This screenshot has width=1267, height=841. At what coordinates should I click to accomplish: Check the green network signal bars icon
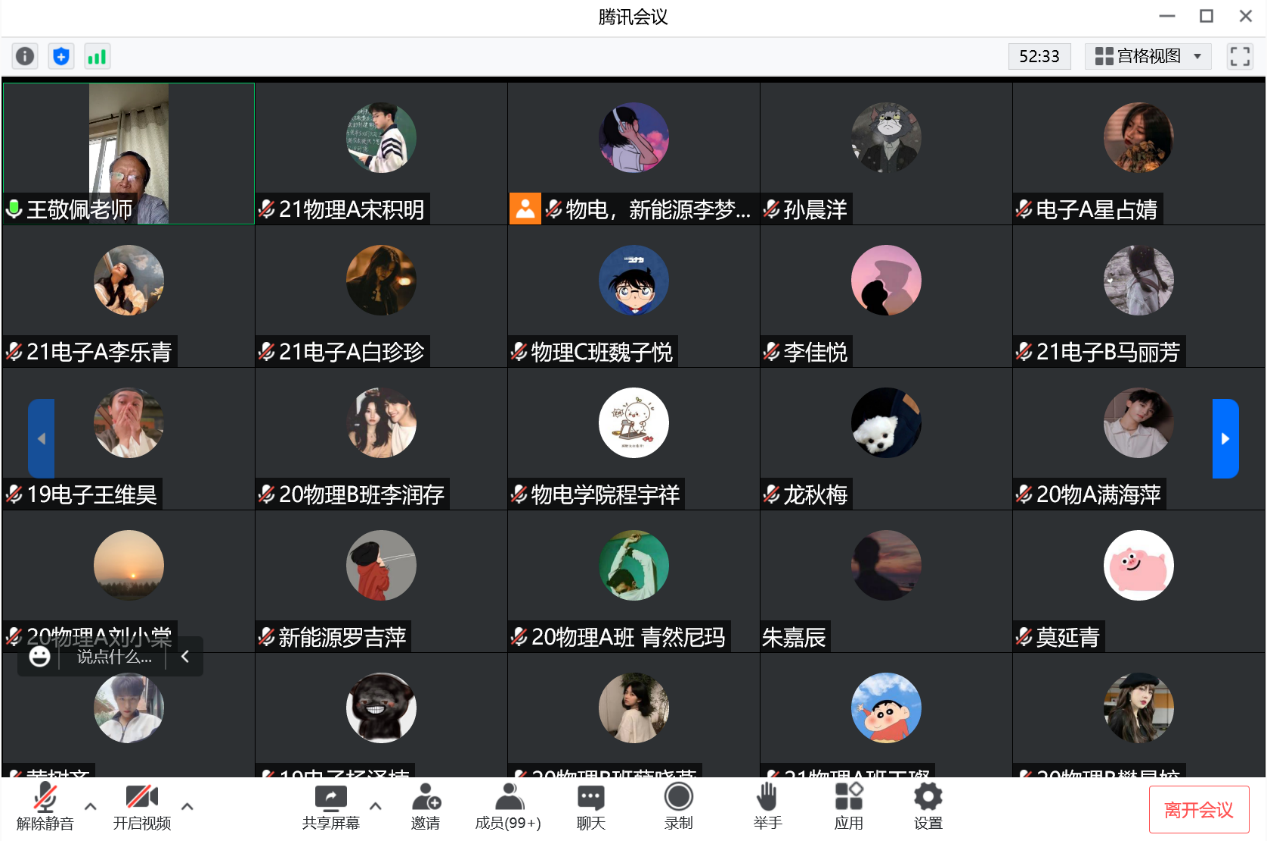97,56
